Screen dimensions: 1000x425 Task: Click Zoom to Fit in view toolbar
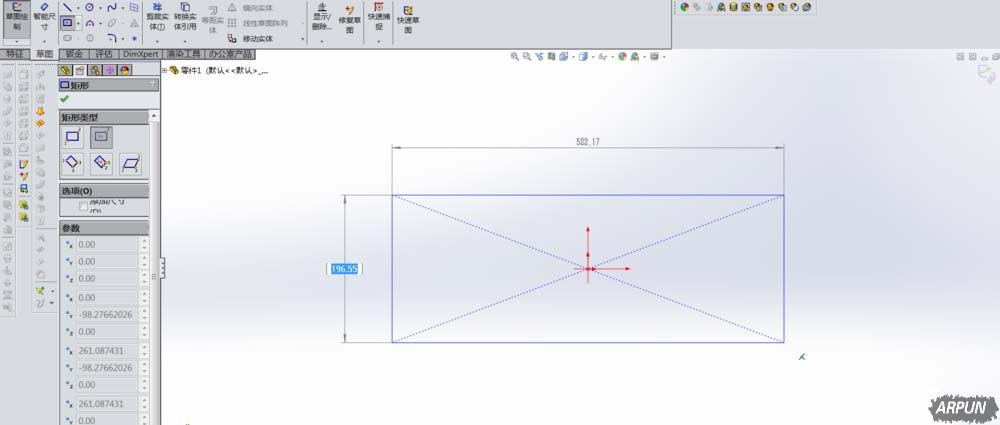pyautogui.click(x=514, y=57)
